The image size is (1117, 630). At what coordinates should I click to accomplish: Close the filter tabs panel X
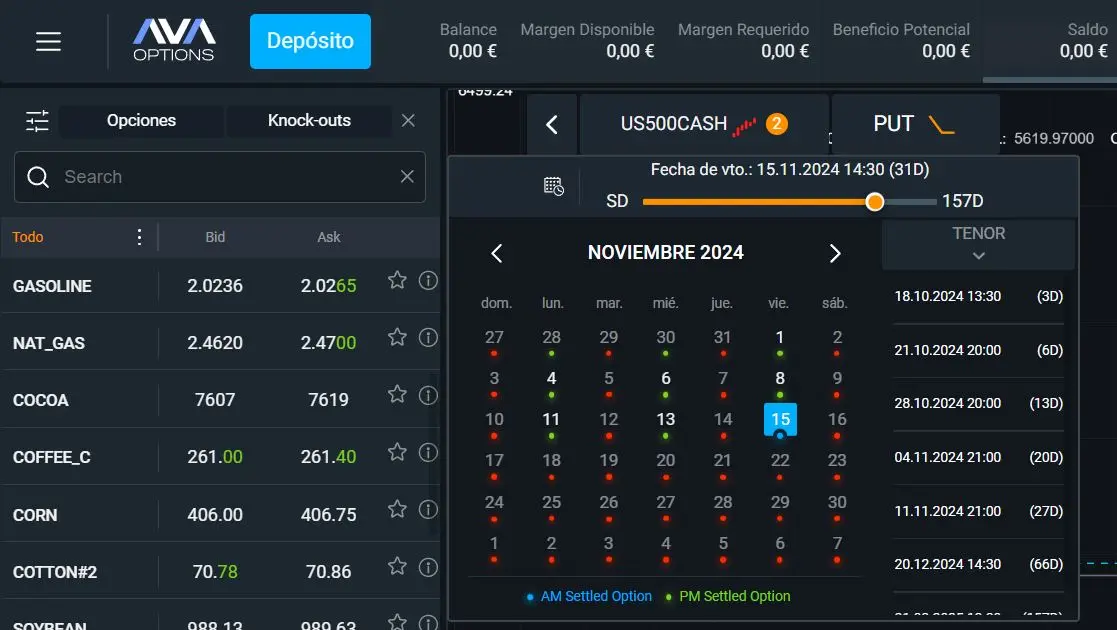[x=408, y=121]
